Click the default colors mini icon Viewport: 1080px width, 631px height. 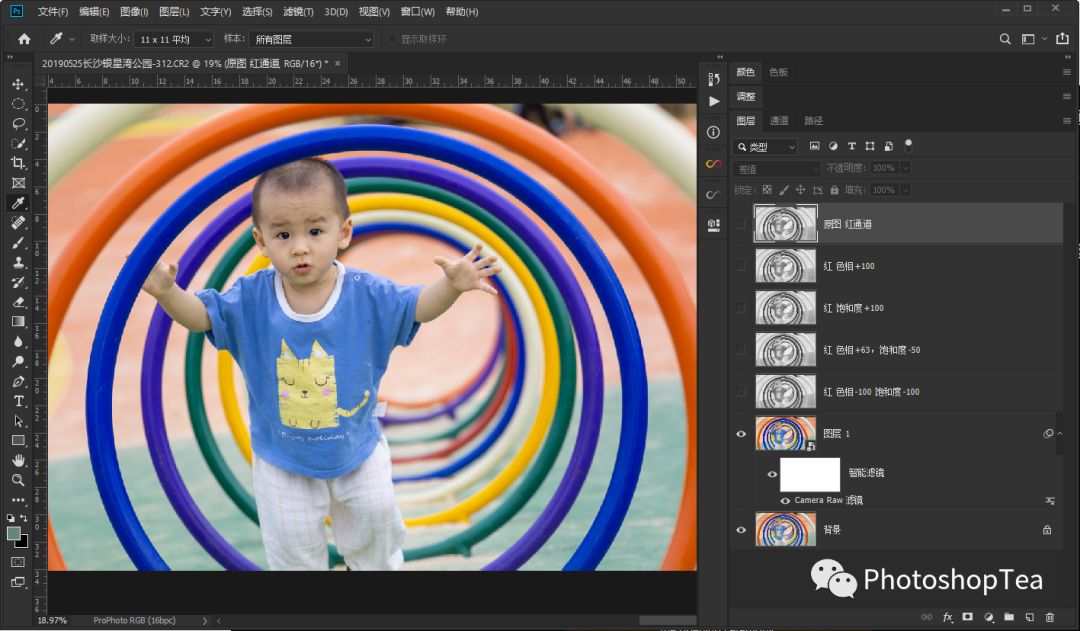tap(10, 518)
